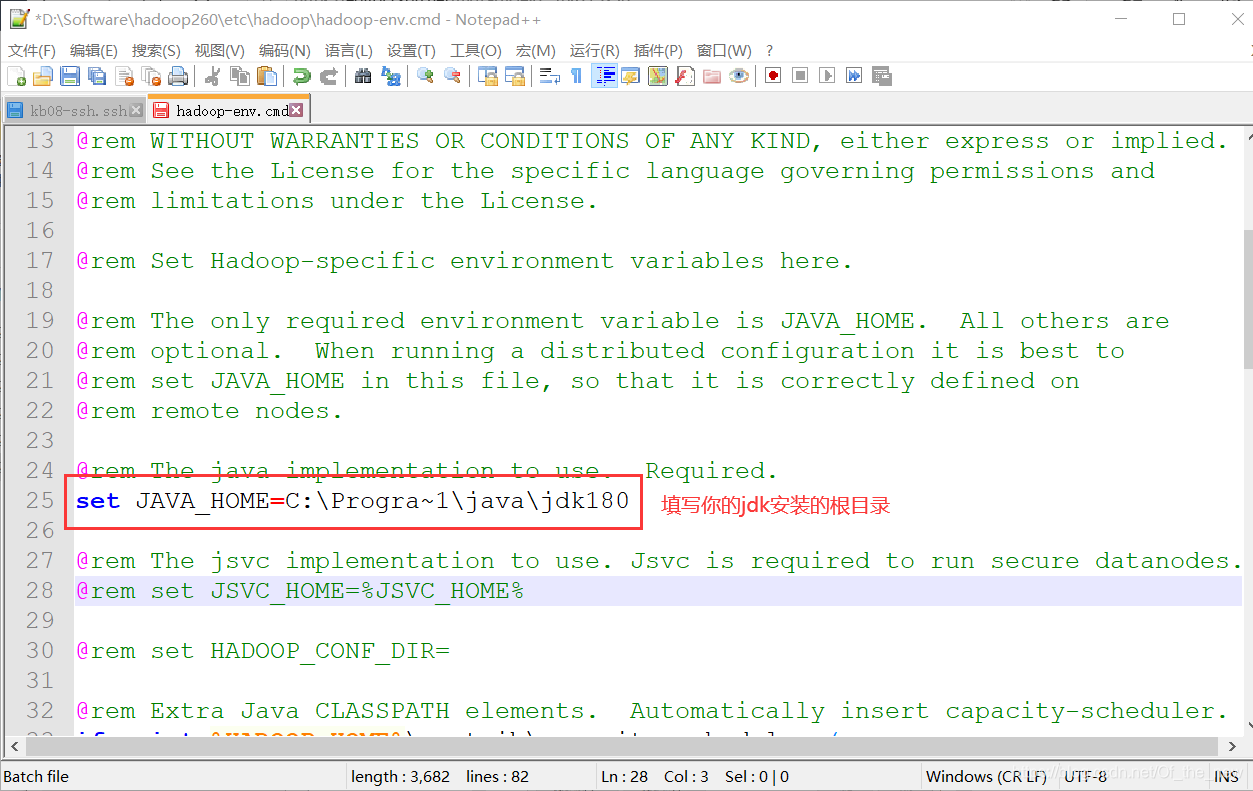The height and width of the screenshot is (791, 1253).
Task: Stop macro recording square icon
Action: click(x=800, y=76)
